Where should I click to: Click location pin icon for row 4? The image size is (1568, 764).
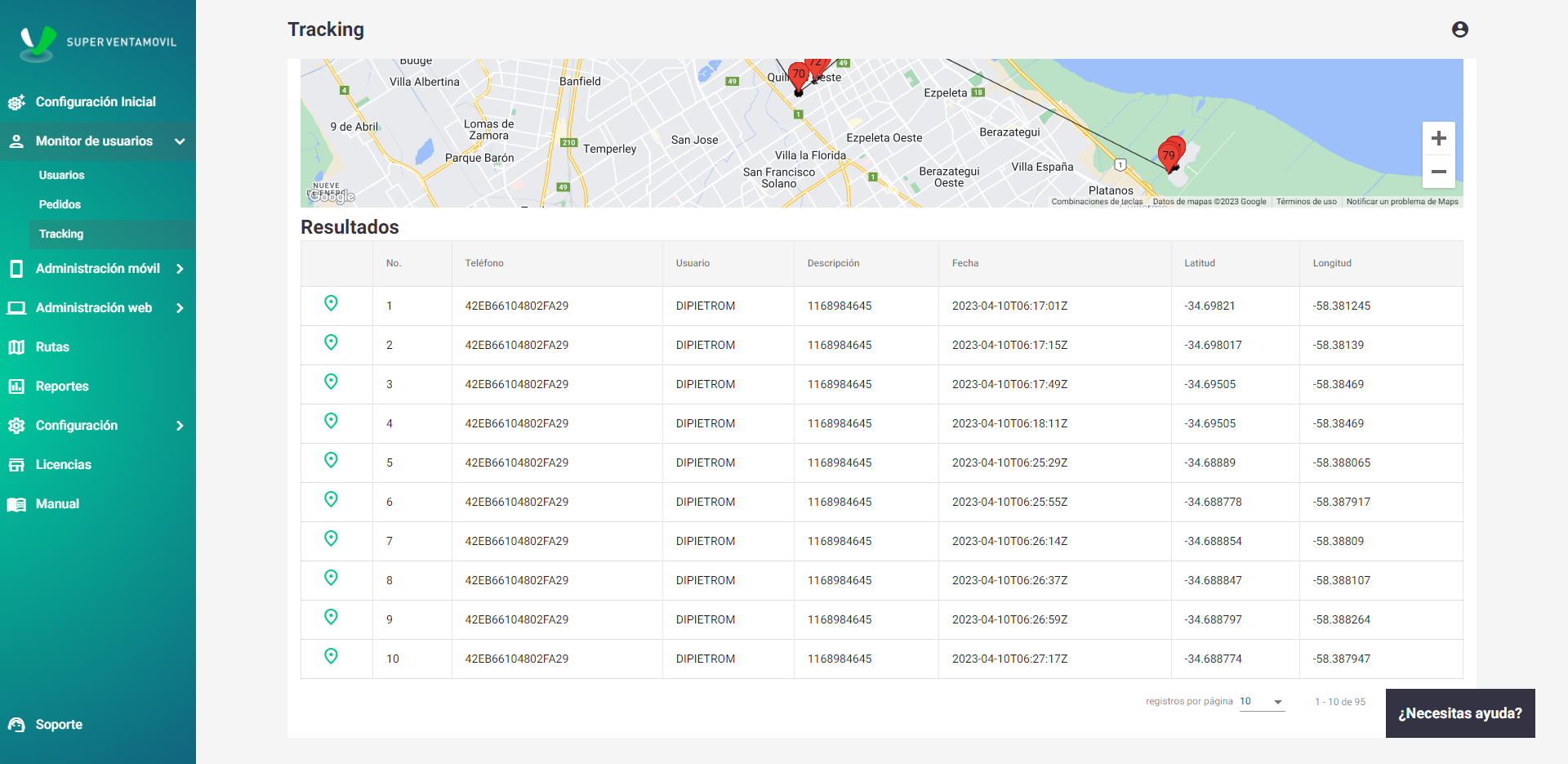[331, 421]
